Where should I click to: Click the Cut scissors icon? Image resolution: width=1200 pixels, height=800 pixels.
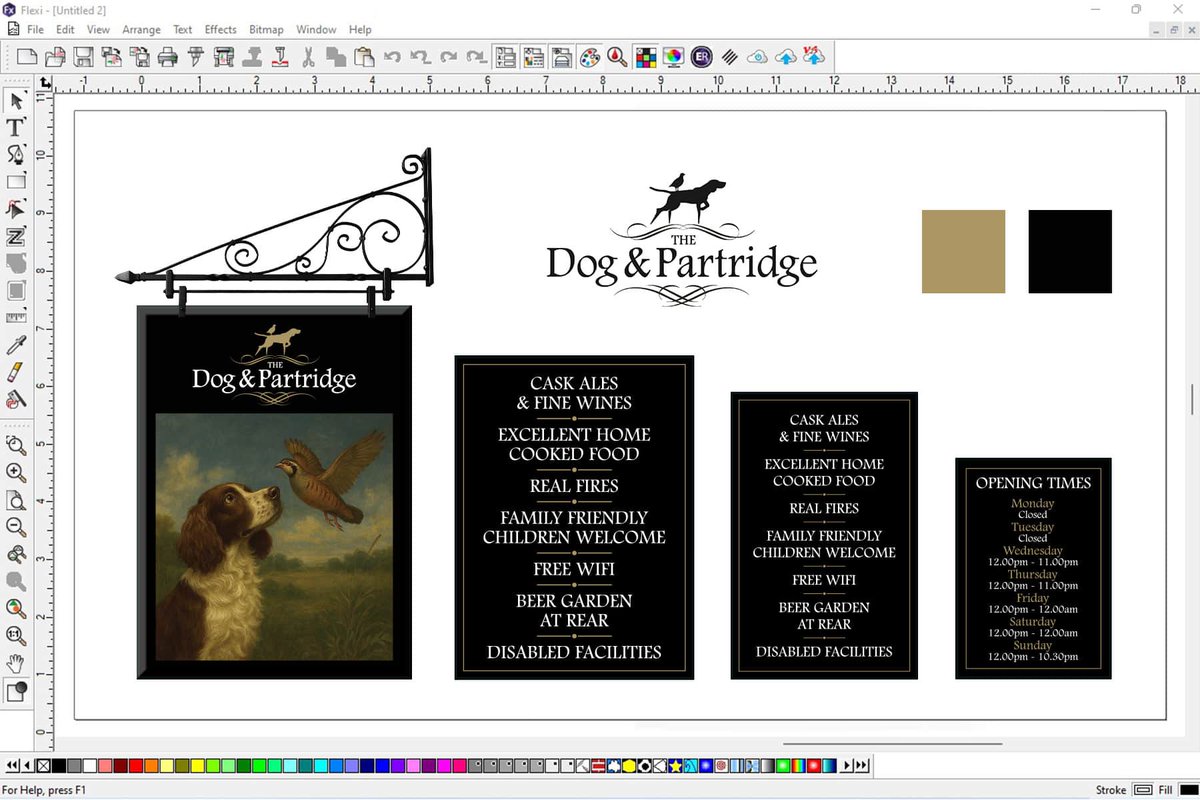point(308,57)
